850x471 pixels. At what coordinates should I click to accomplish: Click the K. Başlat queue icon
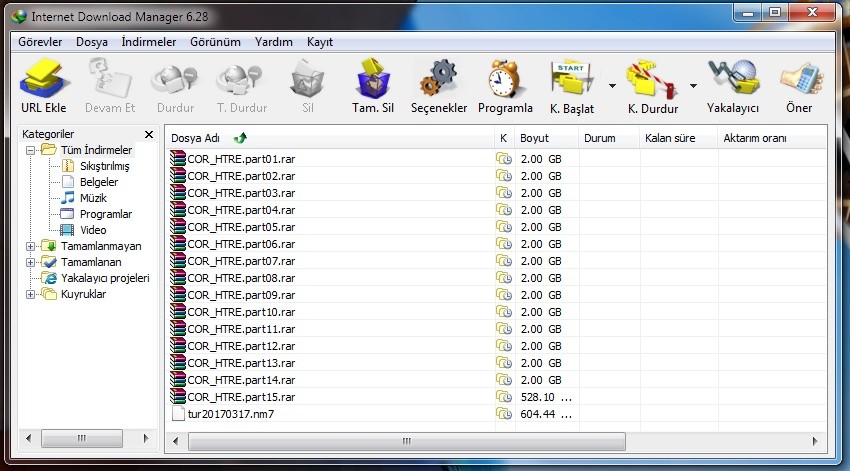pos(571,79)
